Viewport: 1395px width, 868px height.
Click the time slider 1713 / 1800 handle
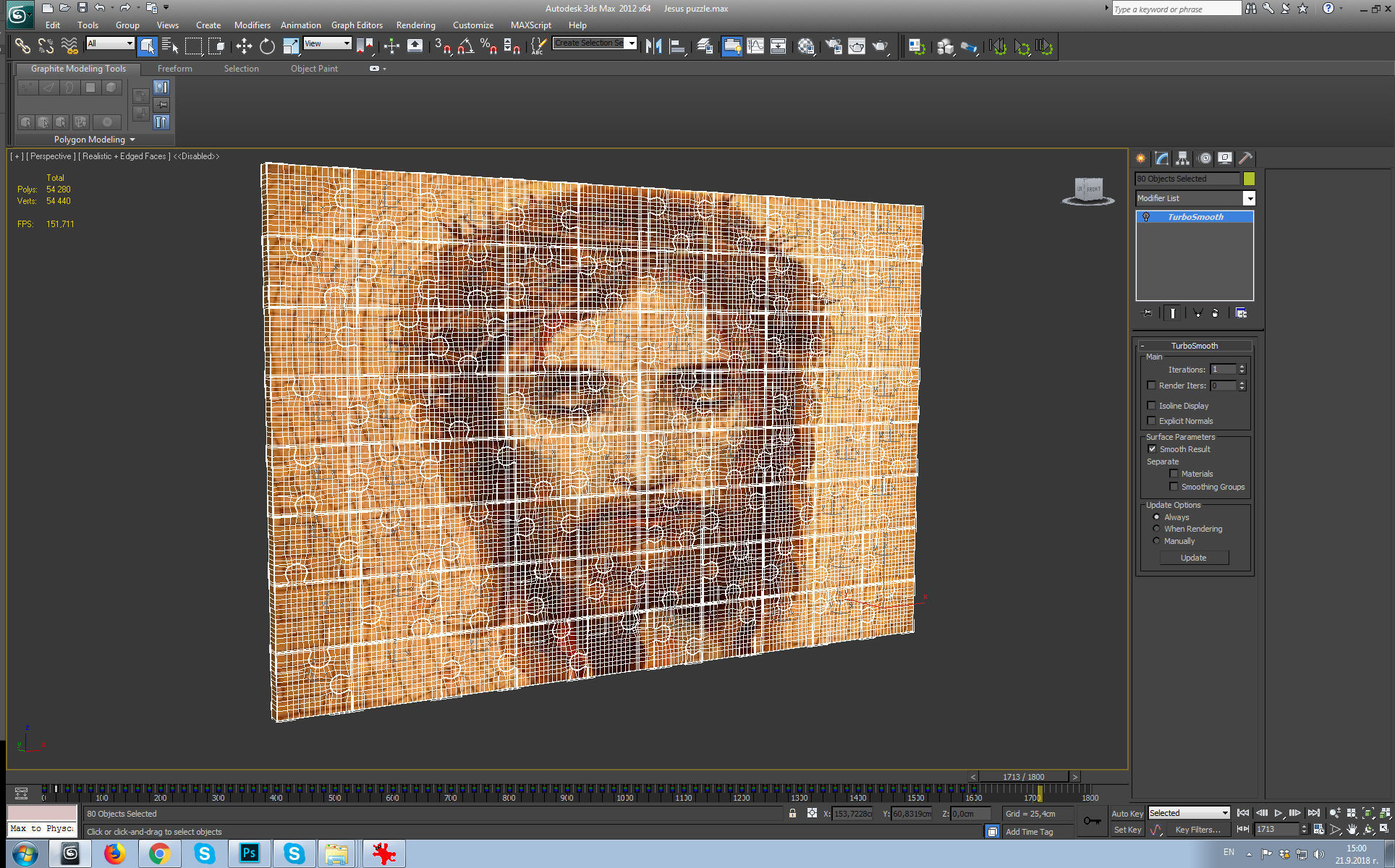click(1024, 777)
